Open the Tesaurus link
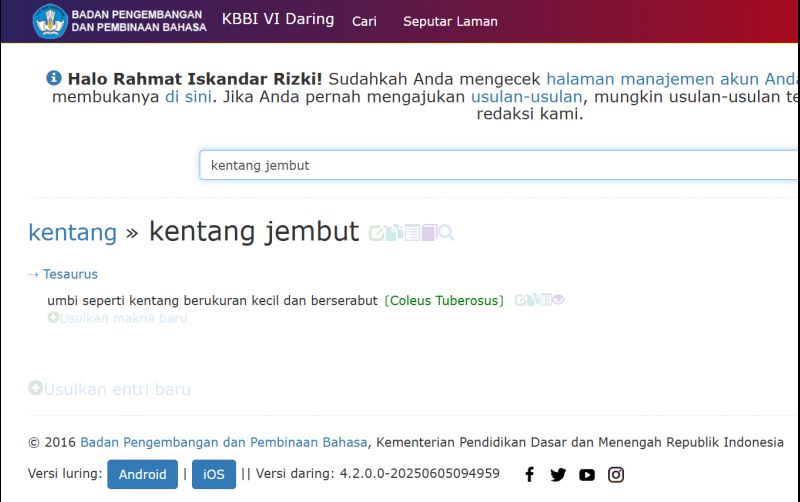Screen dimensions: 800x502 [70, 274]
